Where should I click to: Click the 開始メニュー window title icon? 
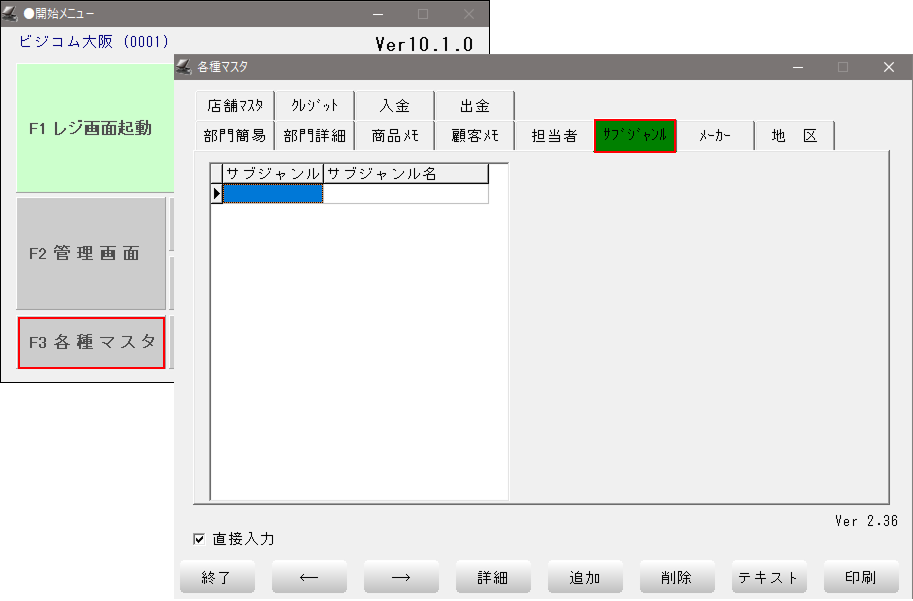[x=10, y=14]
